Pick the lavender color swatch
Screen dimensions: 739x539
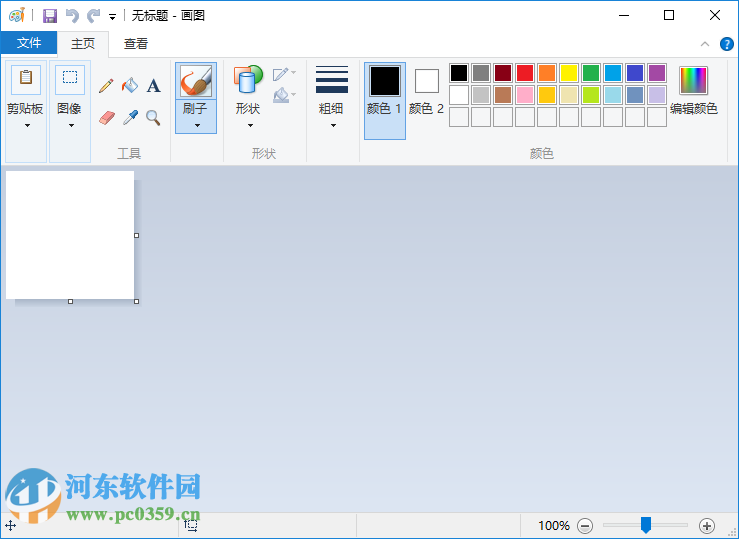point(657,95)
